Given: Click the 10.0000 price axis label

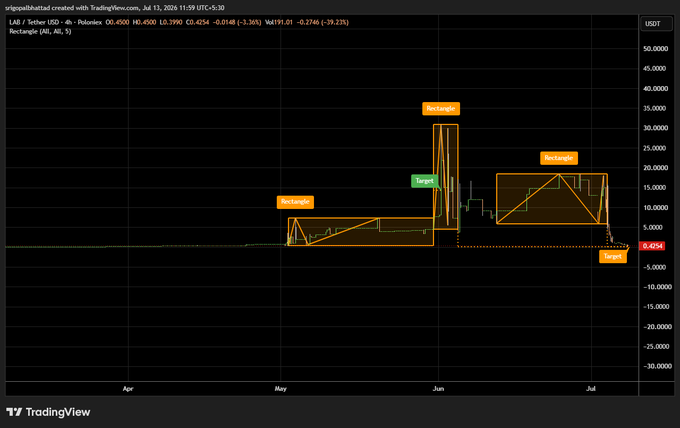Looking at the screenshot, I should coord(655,208).
